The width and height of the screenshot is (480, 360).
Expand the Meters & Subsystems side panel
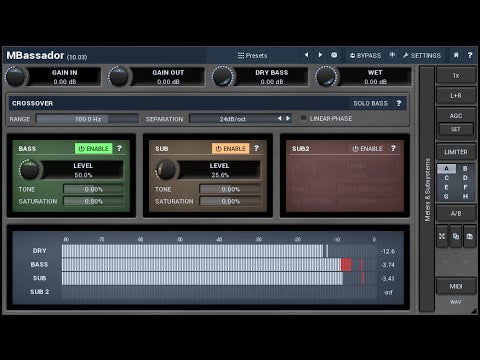pos(427,189)
